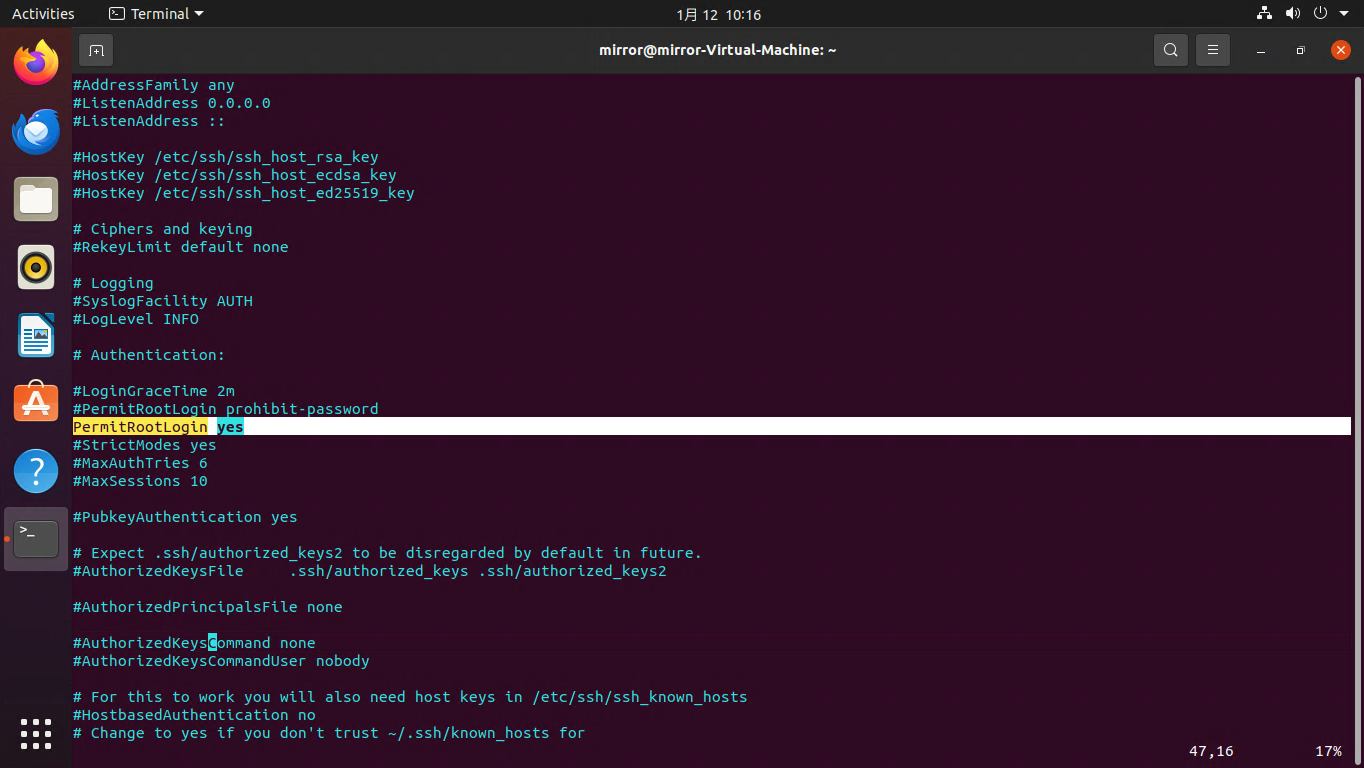Open Rhythmbox music player in dock
The width and height of the screenshot is (1364, 768).
(36, 267)
